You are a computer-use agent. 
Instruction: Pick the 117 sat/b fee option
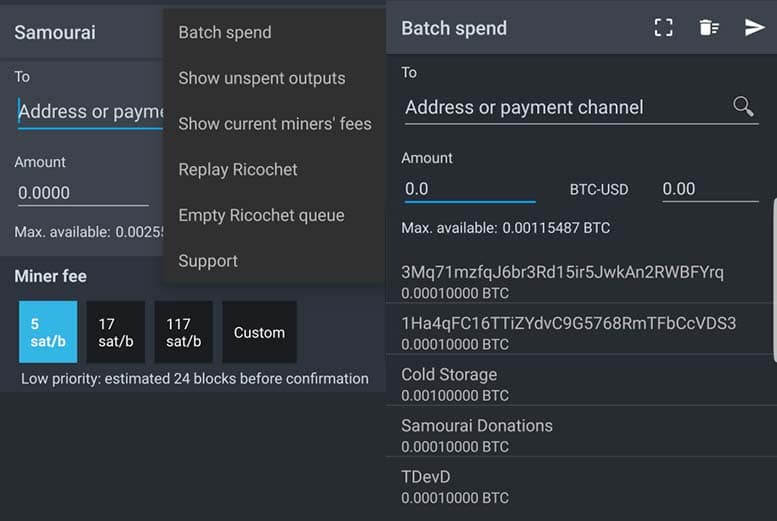point(183,332)
